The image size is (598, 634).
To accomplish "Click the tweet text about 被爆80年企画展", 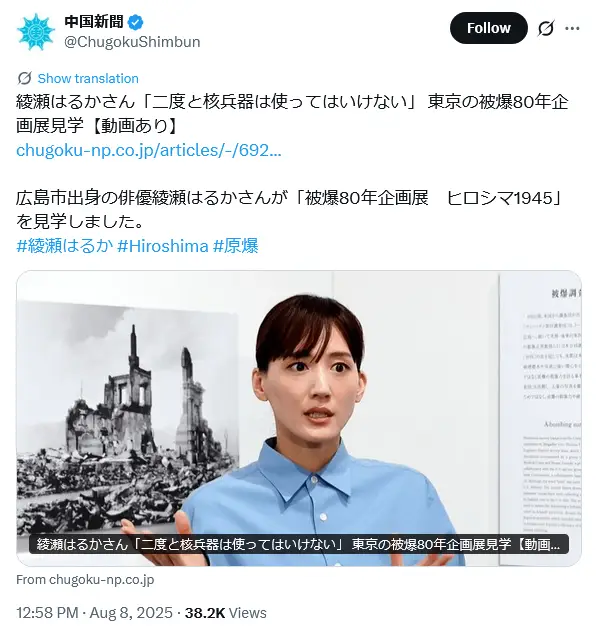I will pos(289,210).
